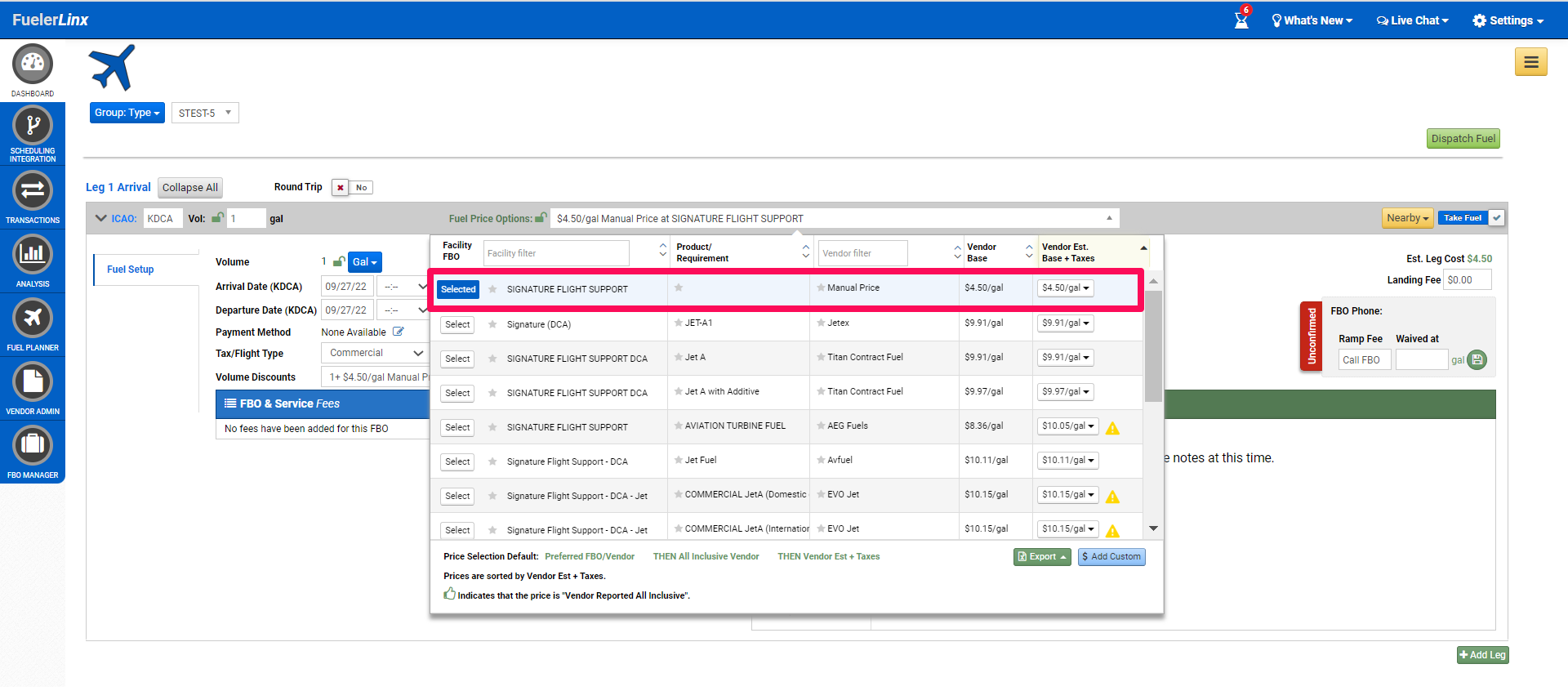Click the Landing Fee input field
The width and height of the screenshot is (1568, 691).
1468,279
